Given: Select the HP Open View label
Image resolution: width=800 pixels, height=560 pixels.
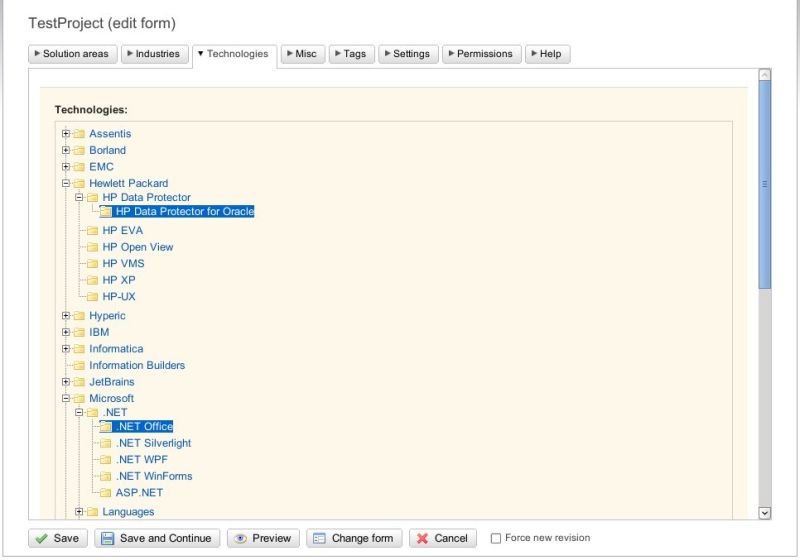Looking at the screenshot, I should click(x=138, y=247).
